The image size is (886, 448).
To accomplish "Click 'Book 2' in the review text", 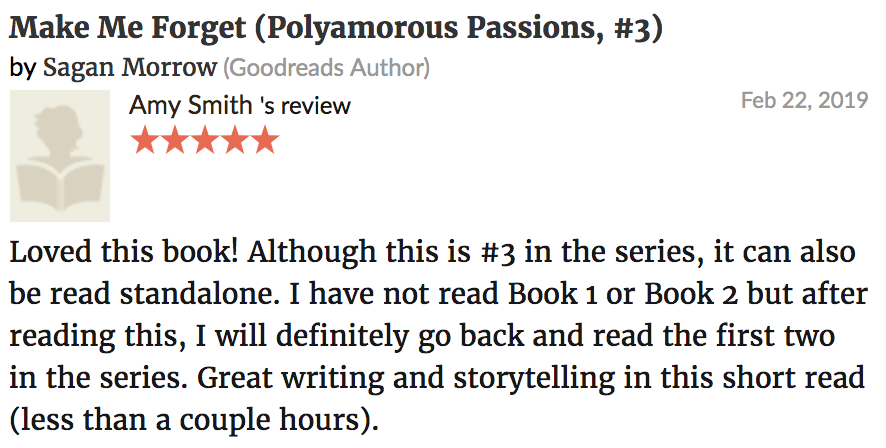I will click(x=692, y=294).
